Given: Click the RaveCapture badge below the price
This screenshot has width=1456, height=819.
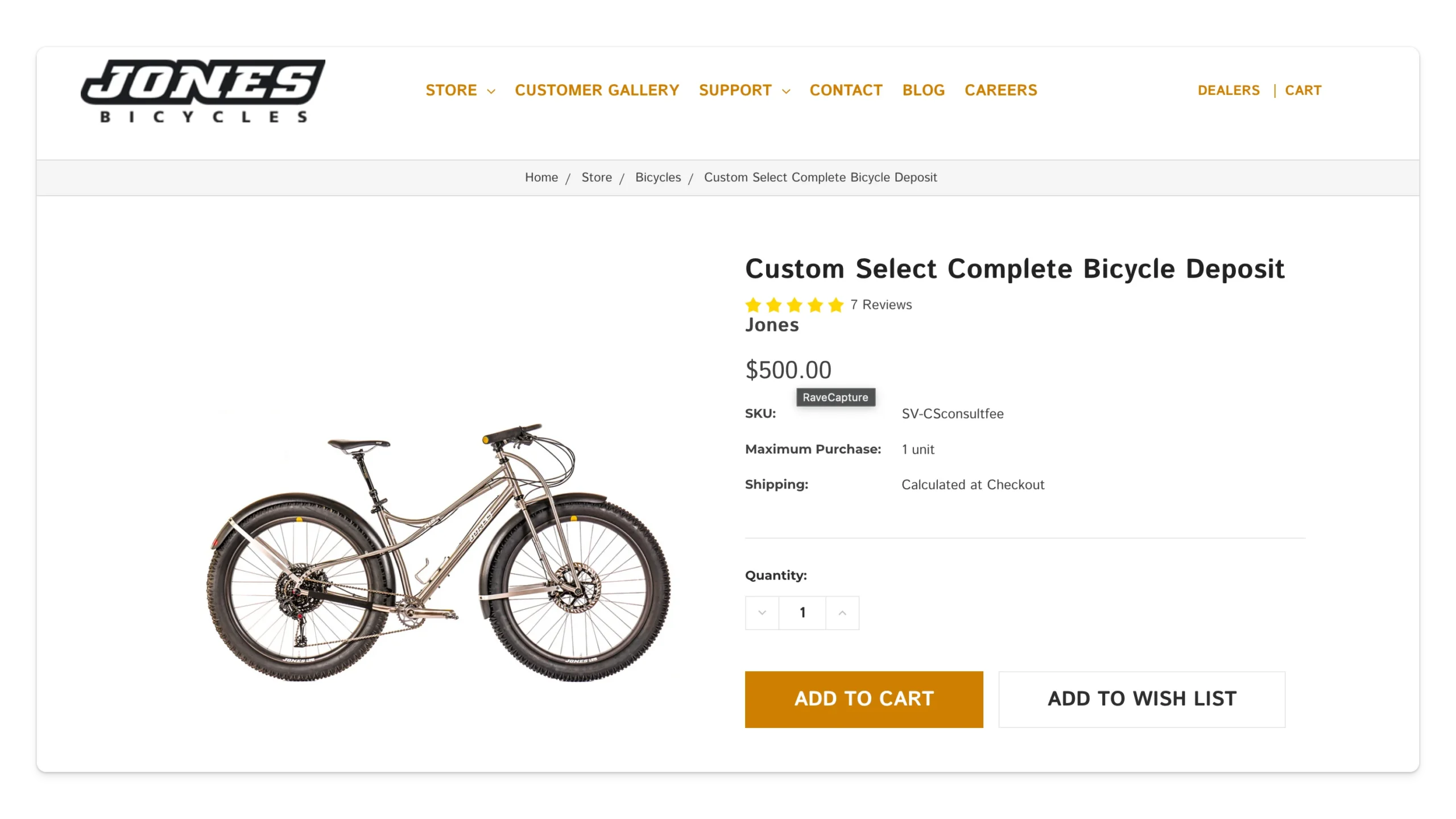Looking at the screenshot, I should coord(835,398).
